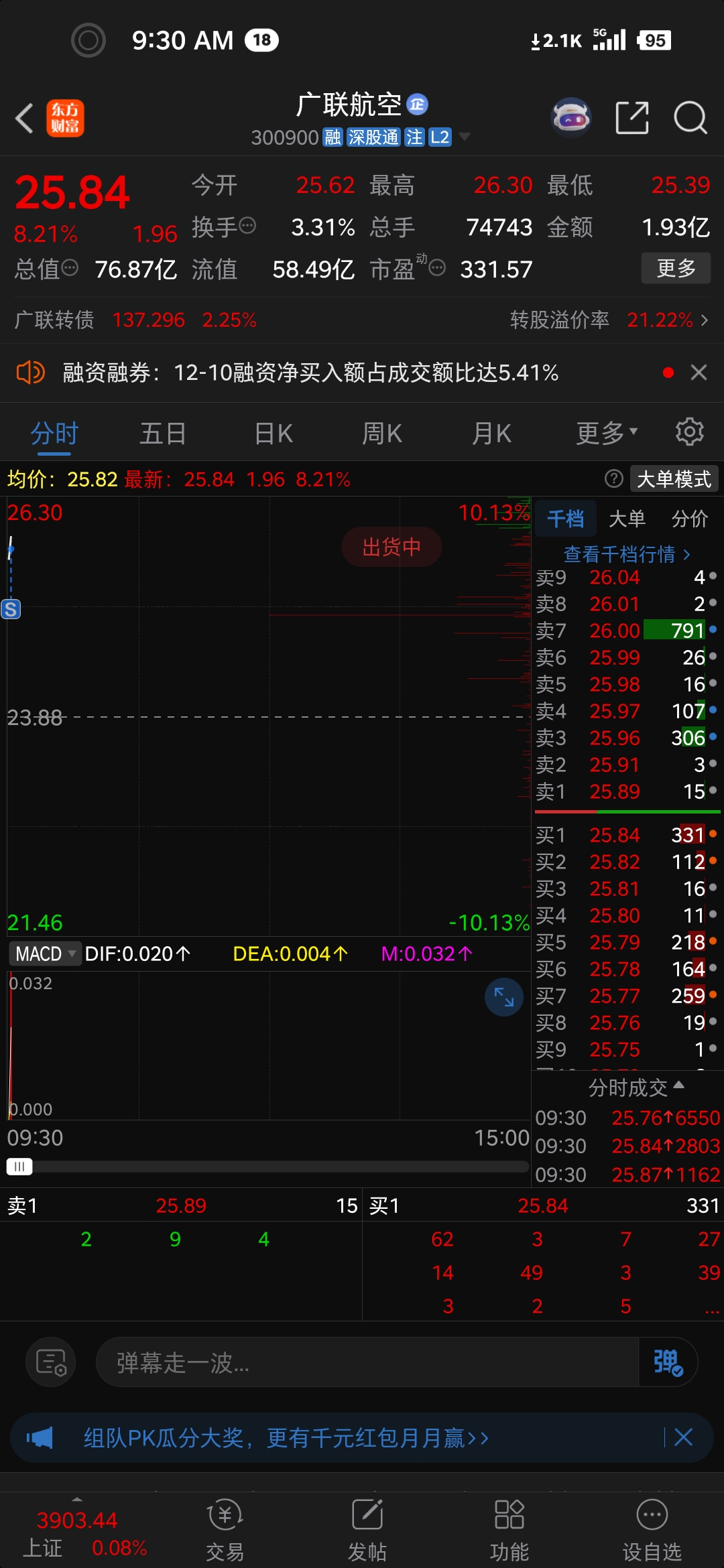Image resolution: width=724 pixels, height=1568 pixels.
Task: Toggle 大单模式 mode
Action: click(674, 478)
